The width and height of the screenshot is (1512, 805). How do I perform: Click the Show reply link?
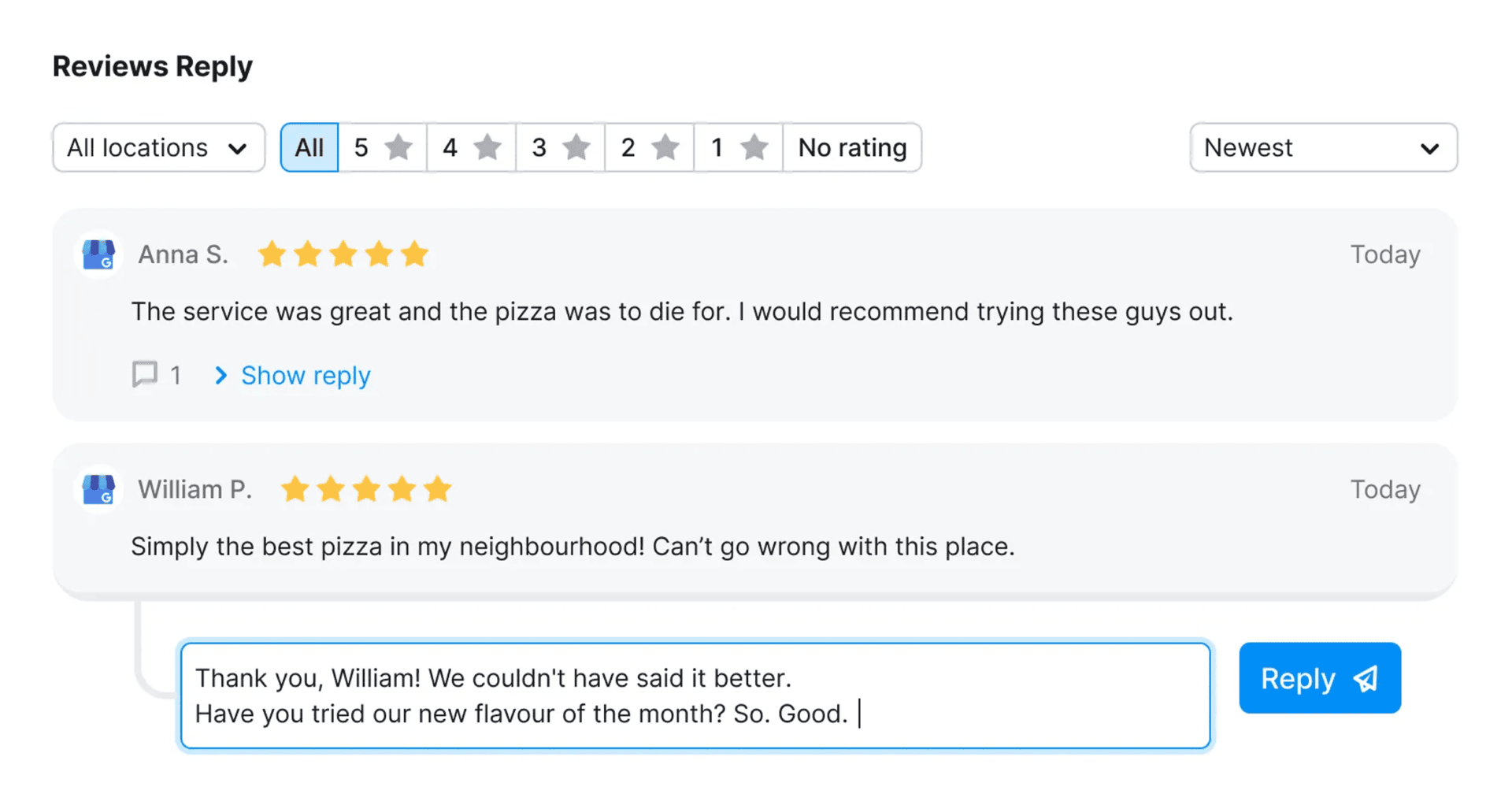coord(306,376)
